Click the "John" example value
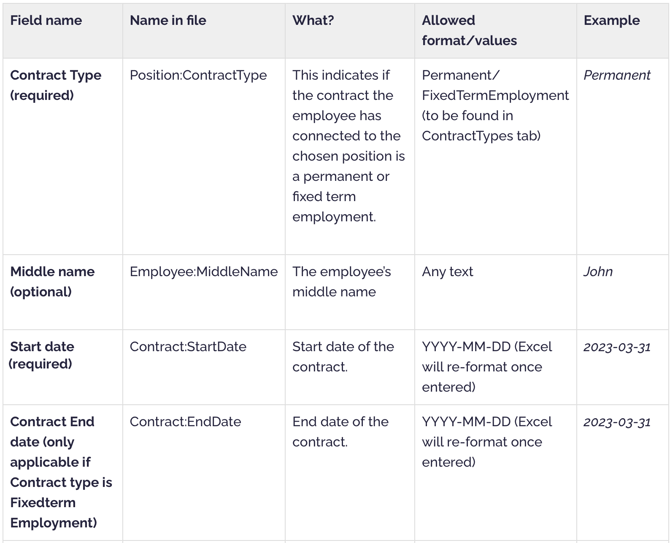Image resolution: width=670 pixels, height=543 pixels. (598, 271)
